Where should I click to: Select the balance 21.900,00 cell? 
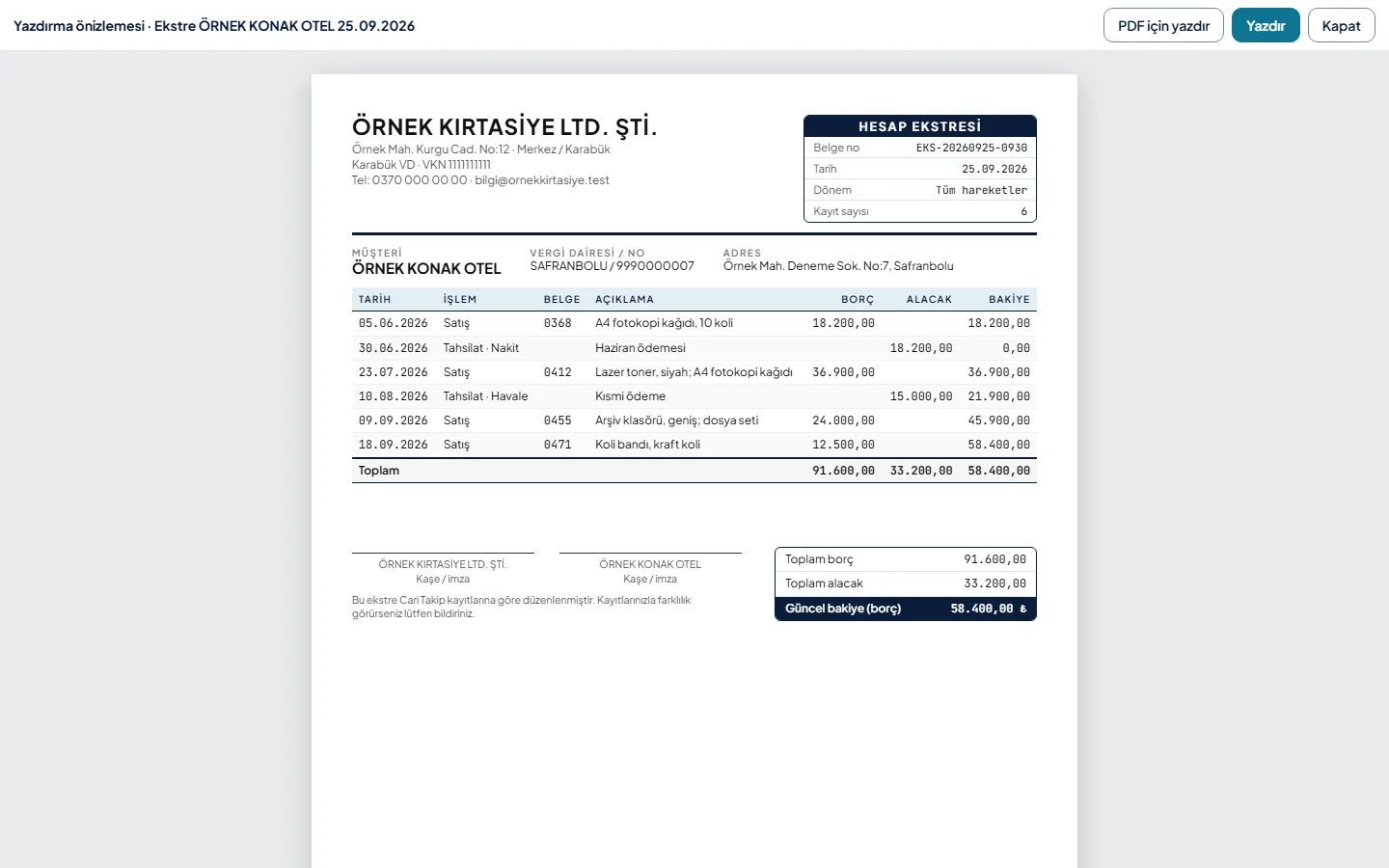pyautogui.click(x=998, y=396)
